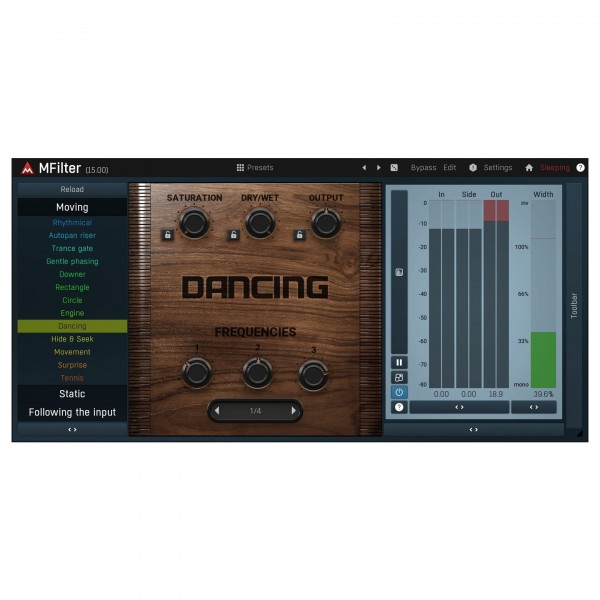Click collapse arrows below preset list
The width and height of the screenshot is (600, 600).
pos(72,430)
